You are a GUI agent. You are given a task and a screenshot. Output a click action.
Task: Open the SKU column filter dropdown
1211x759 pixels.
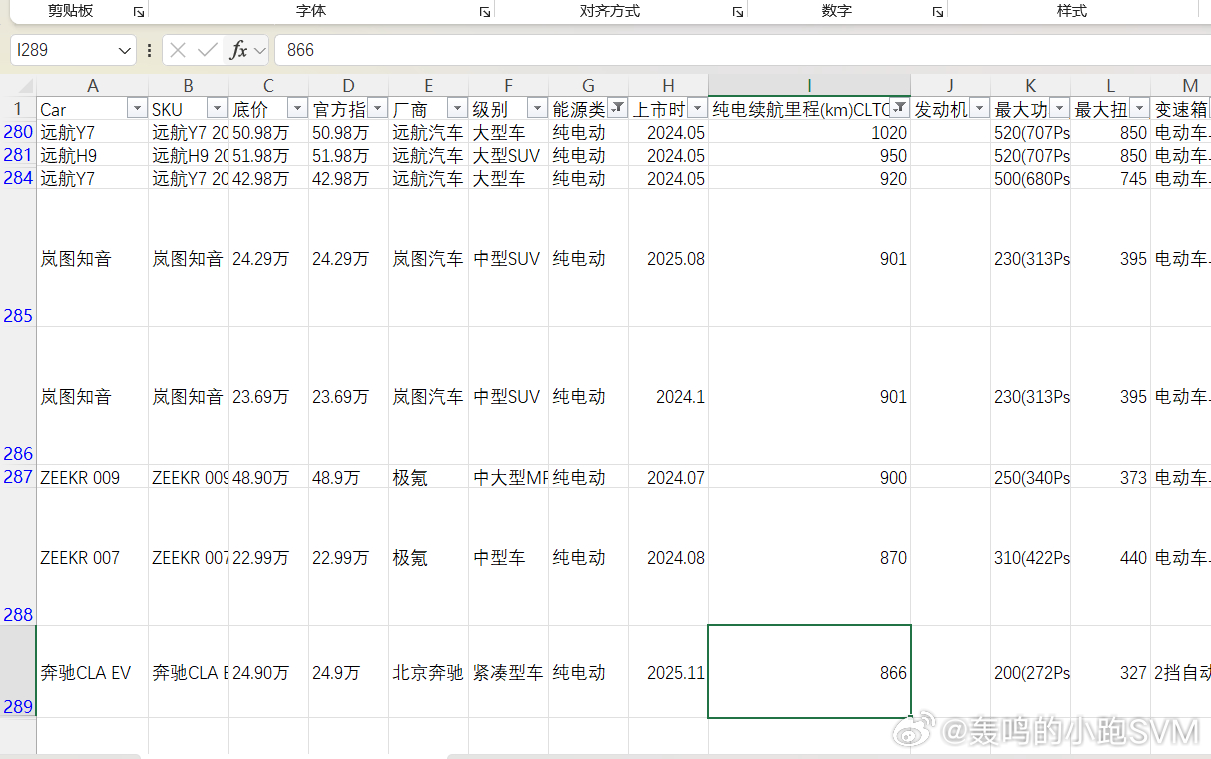[217, 108]
